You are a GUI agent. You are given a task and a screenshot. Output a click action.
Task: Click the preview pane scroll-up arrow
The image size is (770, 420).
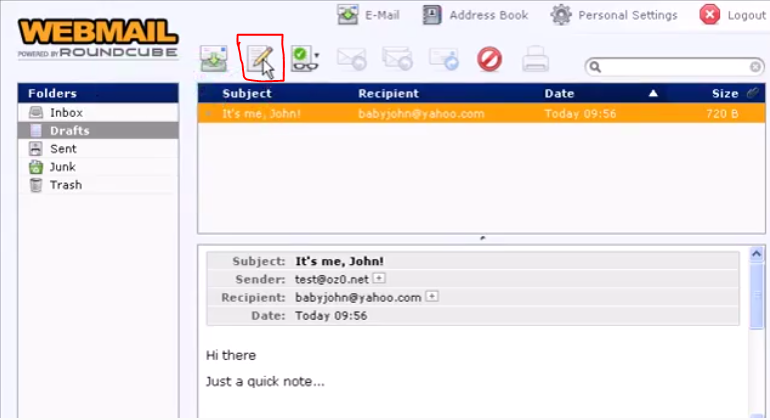pos(756,254)
